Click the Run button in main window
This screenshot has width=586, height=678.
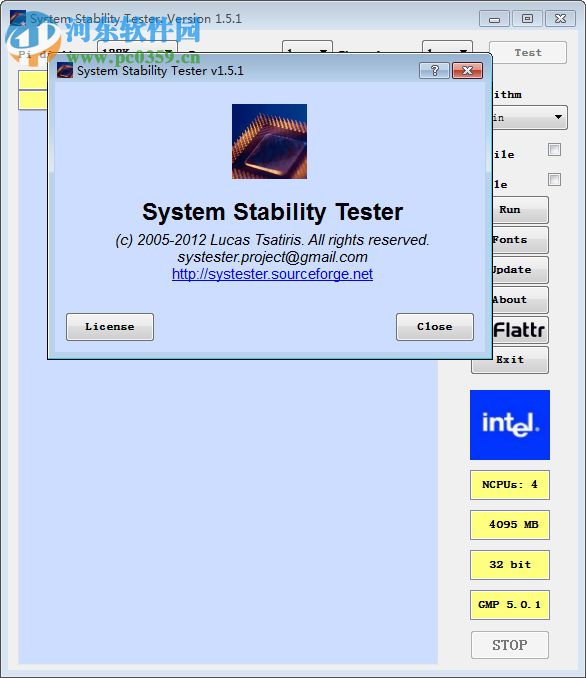[520, 210]
